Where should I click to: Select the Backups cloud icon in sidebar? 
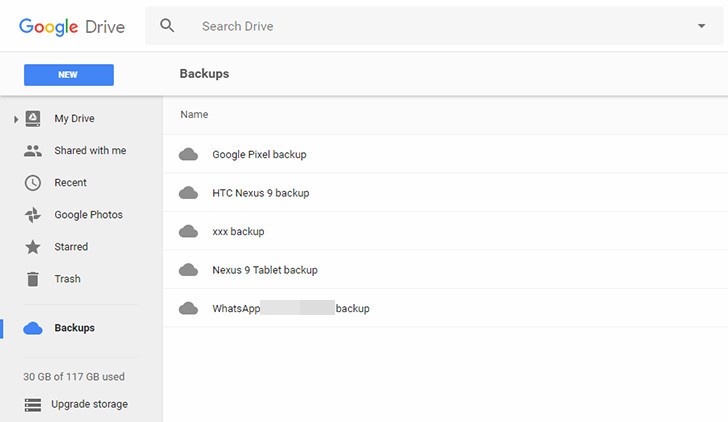click(x=33, y=328)
